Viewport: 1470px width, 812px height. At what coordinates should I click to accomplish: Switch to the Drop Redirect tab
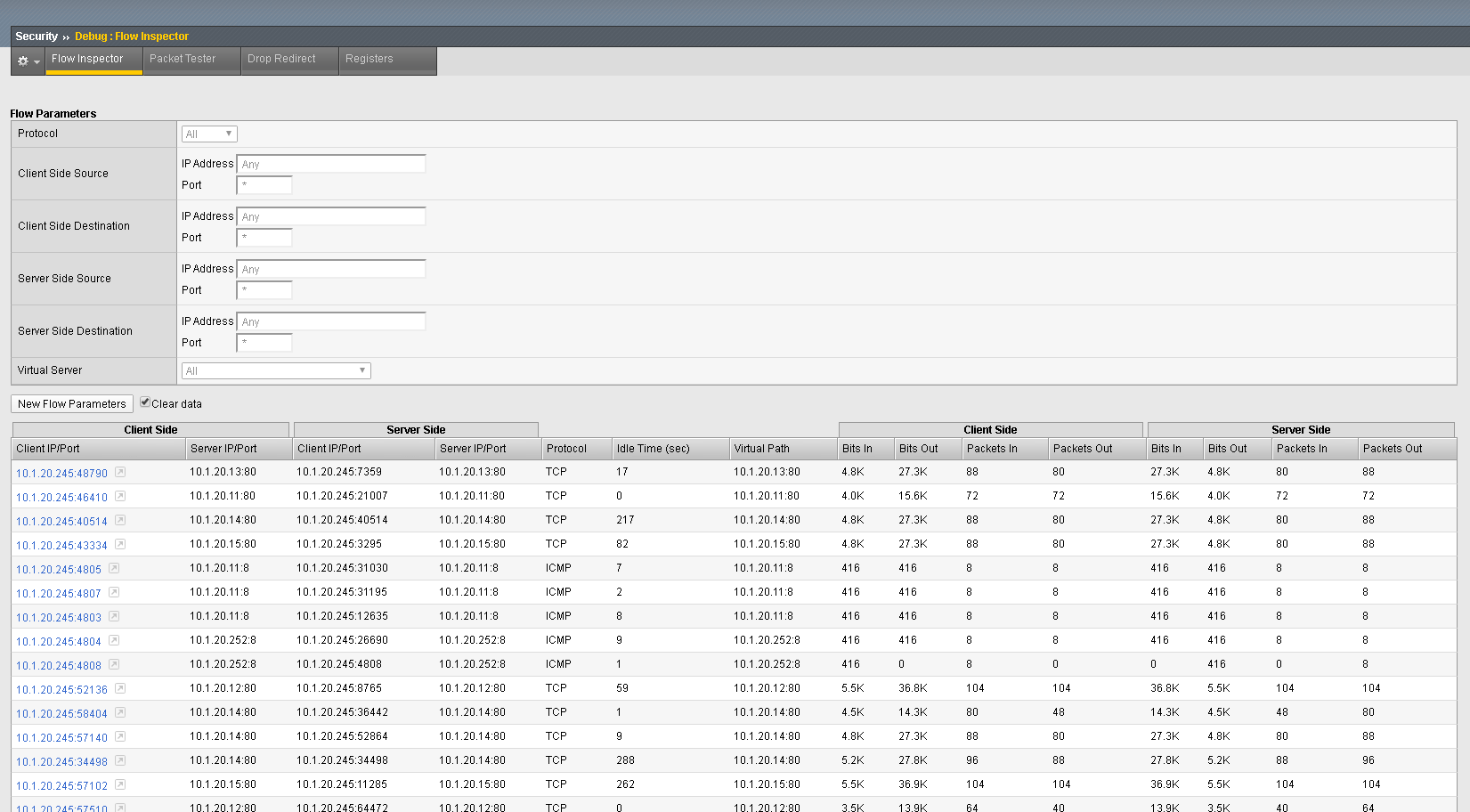point(289,60)
